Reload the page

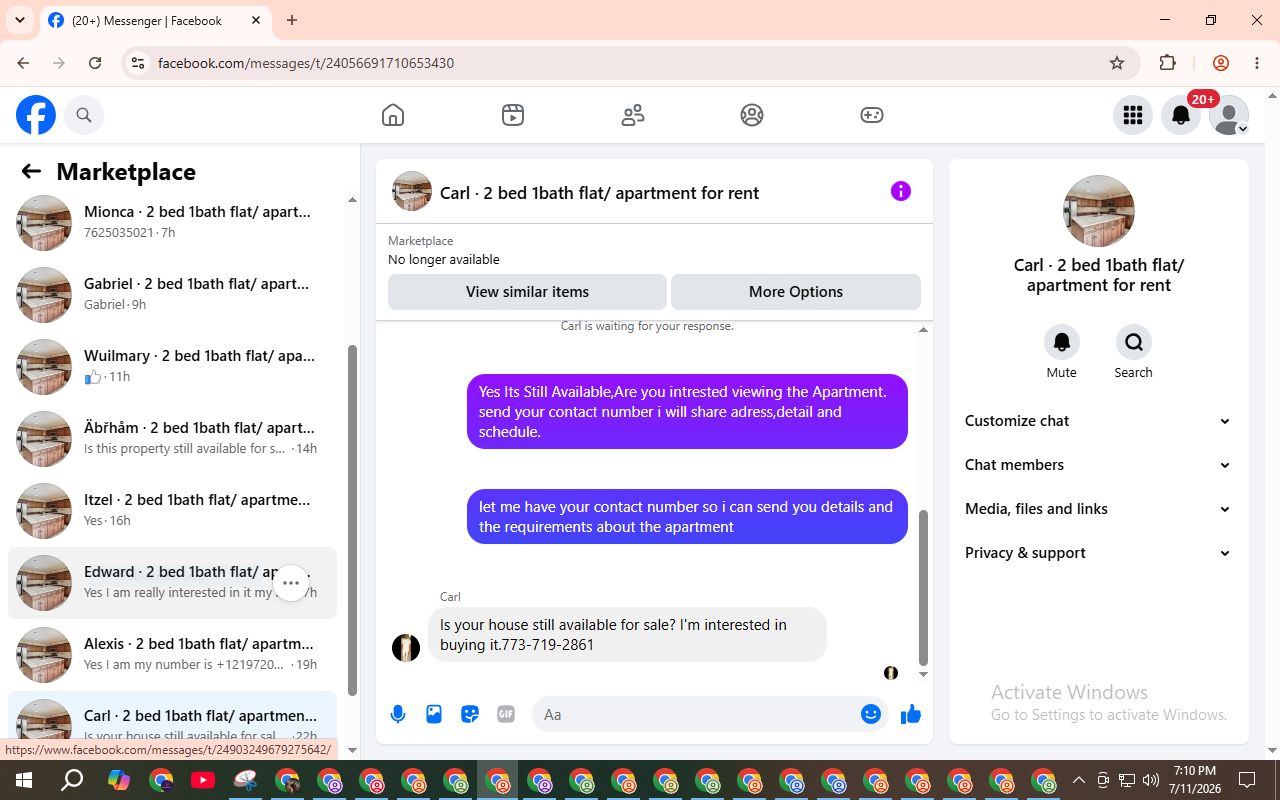click(95, 63)
